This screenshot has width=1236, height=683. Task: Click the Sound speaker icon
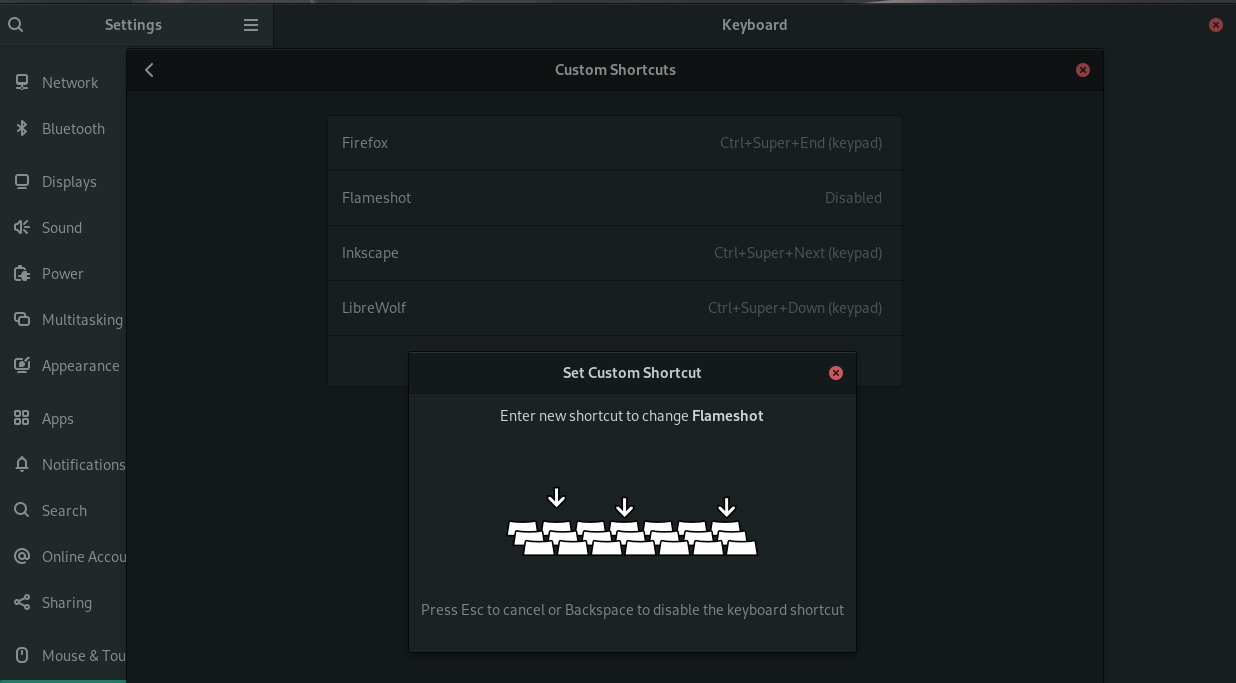click(x=22, y=228)
